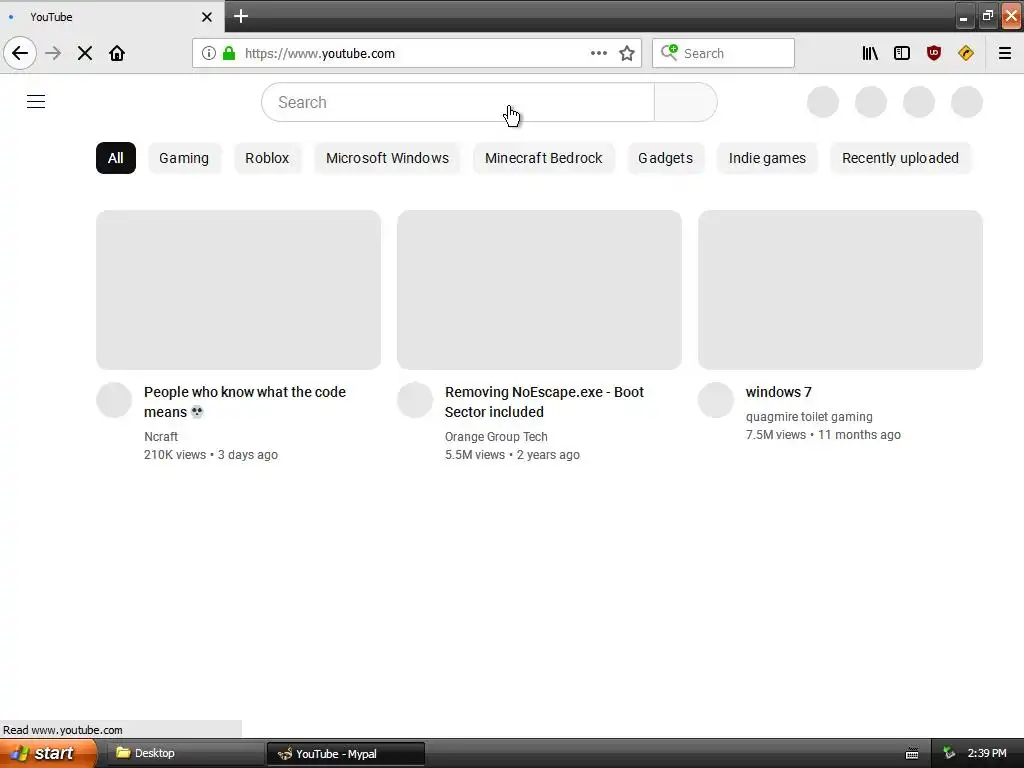Open video title People who know what the code means
1024x768 pixels.
pyautogui.click(x=245, y=402)
